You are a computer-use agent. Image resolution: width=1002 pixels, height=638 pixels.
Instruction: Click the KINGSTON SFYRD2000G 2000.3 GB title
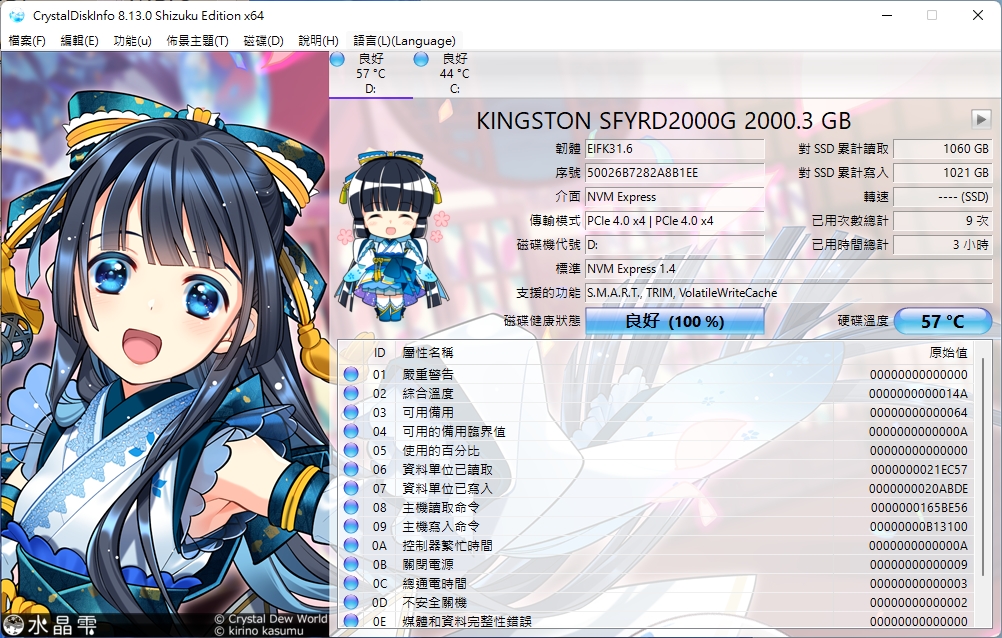(663, 121)
